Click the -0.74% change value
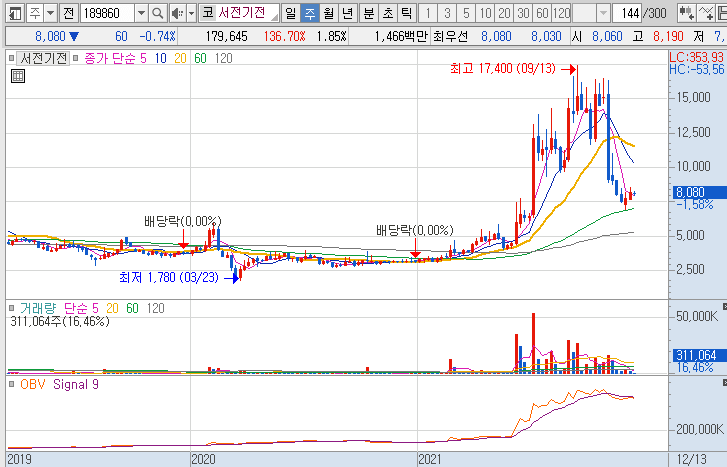 158,36
